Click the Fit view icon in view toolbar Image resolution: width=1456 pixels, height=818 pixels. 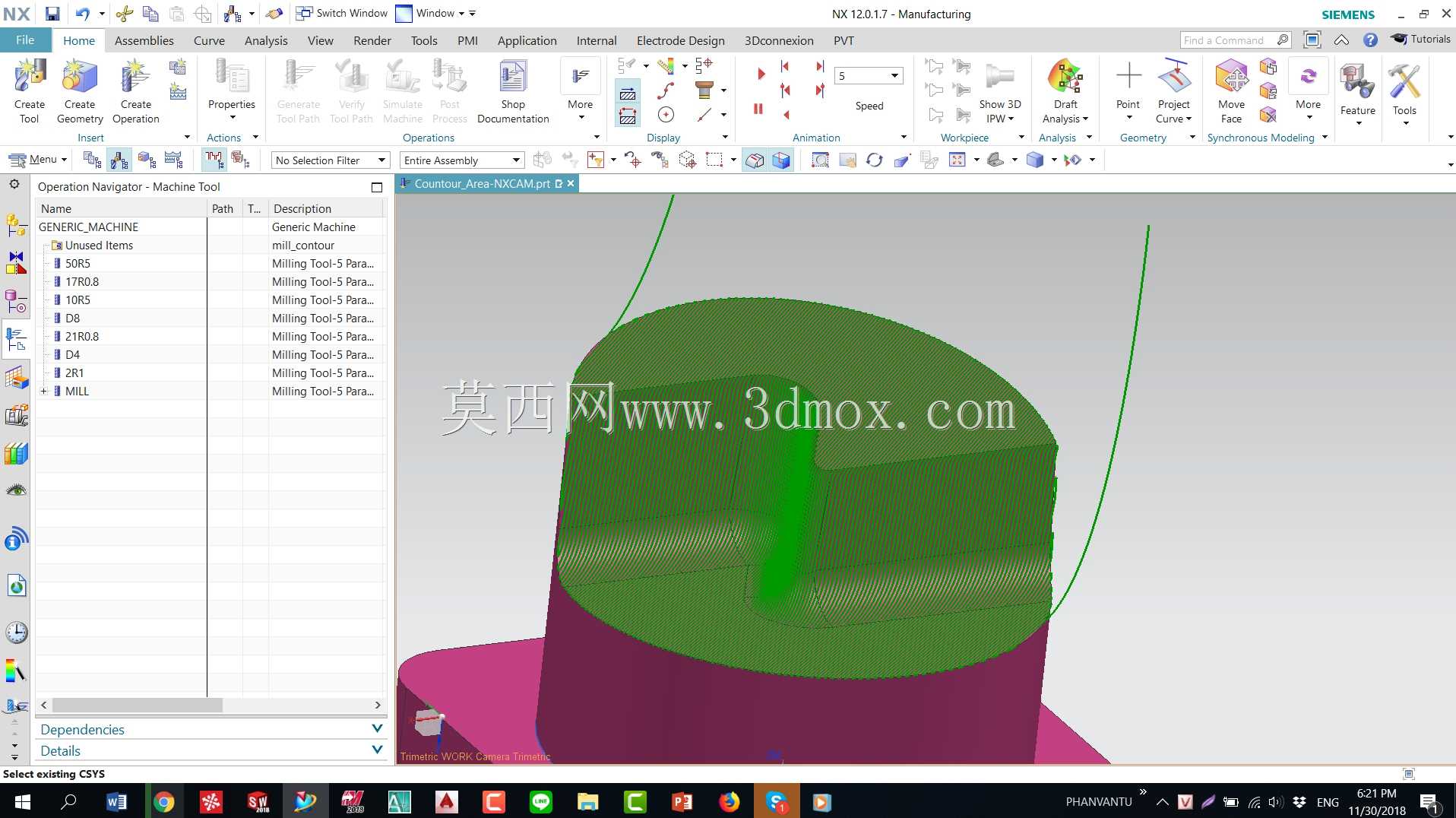tap(957, 160)
